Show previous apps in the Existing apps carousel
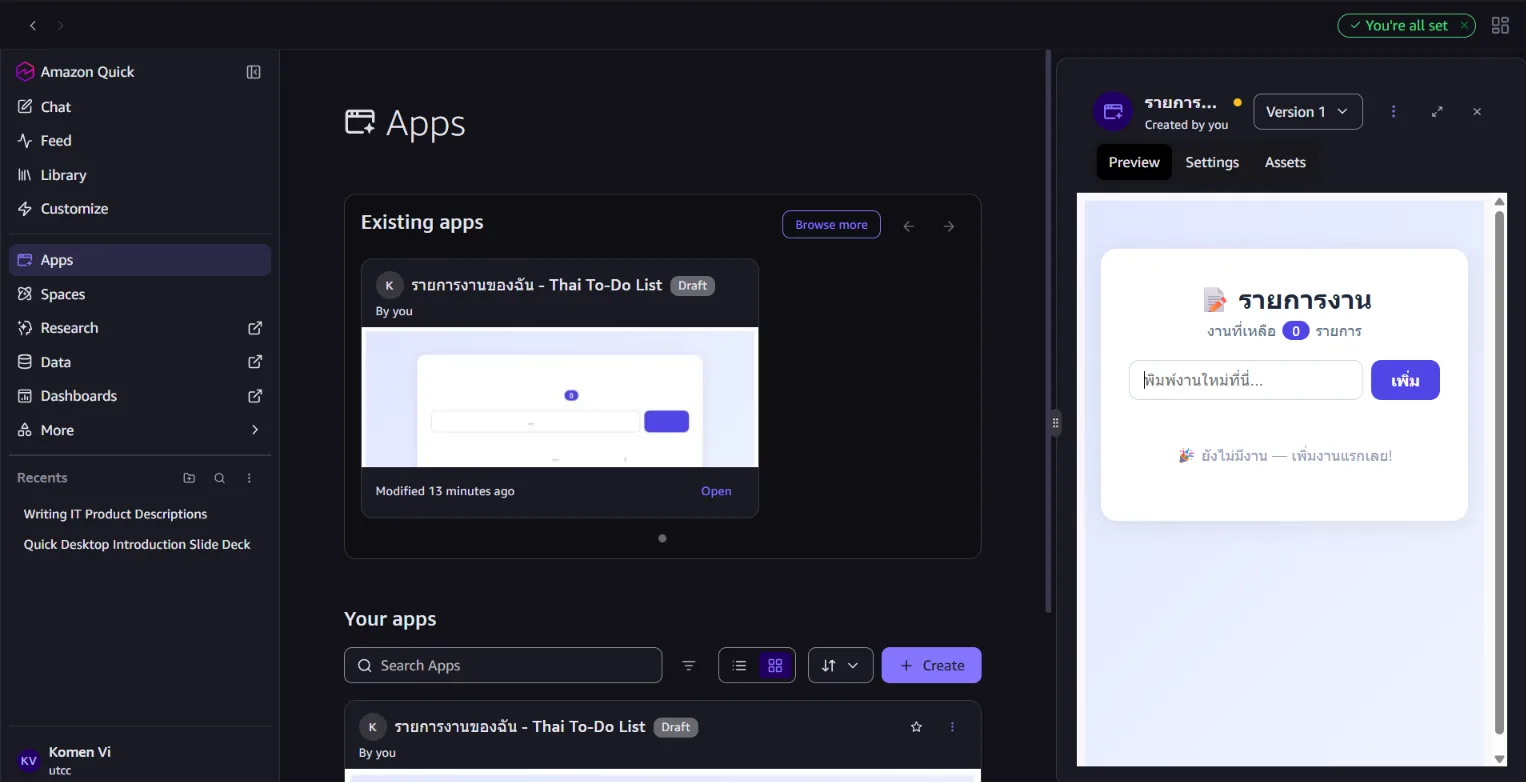This screenshot has height=782, width=1526. click(909, 226)
